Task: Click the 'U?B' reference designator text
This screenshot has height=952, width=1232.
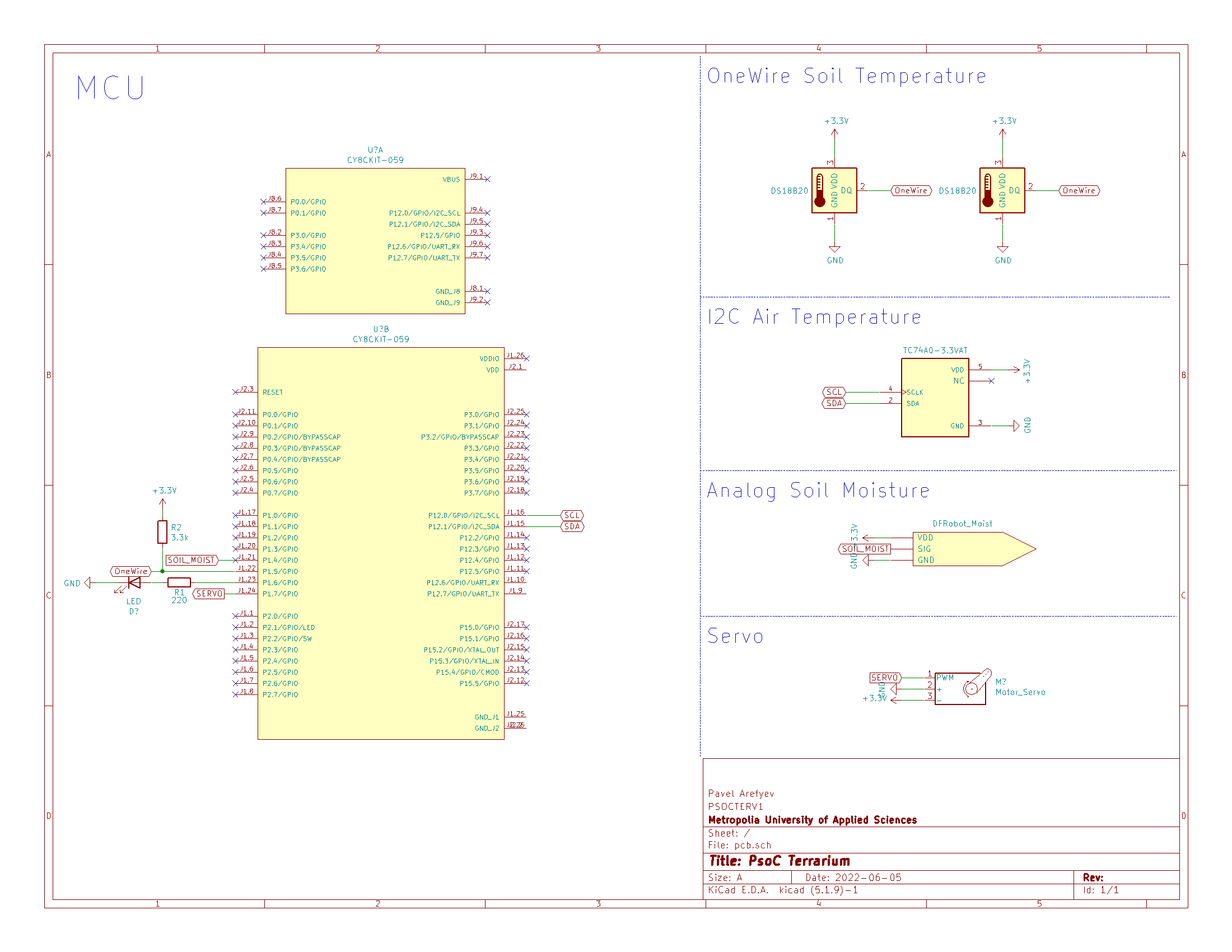Action: 381,329
